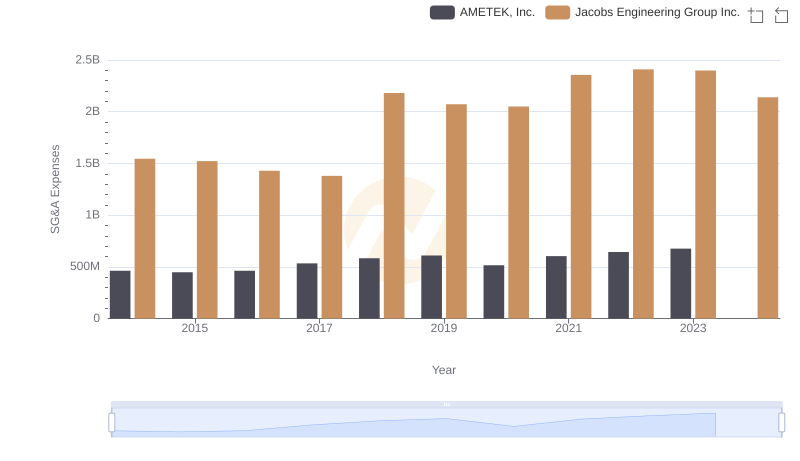Click the Year axis title
Image resolution: width=800 pixels, height=461 pixels.
point(444,370)
